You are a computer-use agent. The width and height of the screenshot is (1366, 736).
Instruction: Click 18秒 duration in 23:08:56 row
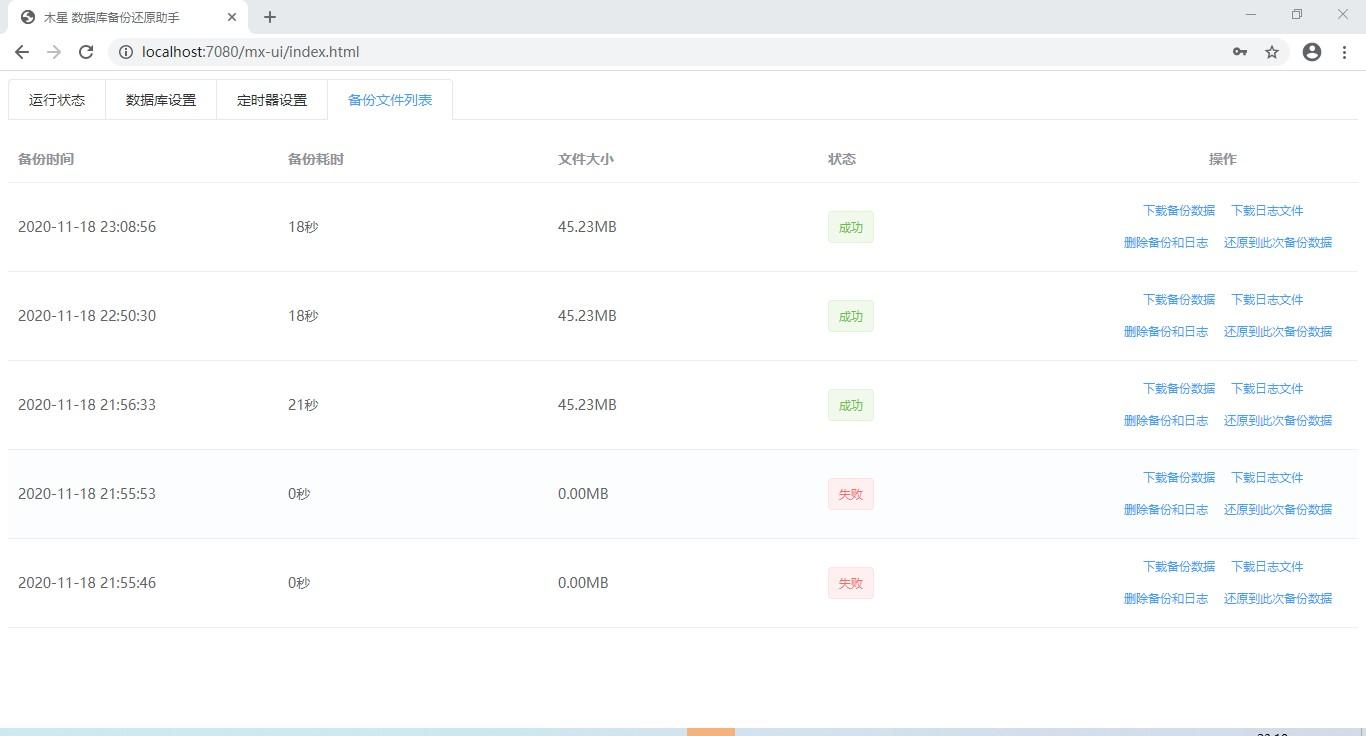(x=303, y=227)
